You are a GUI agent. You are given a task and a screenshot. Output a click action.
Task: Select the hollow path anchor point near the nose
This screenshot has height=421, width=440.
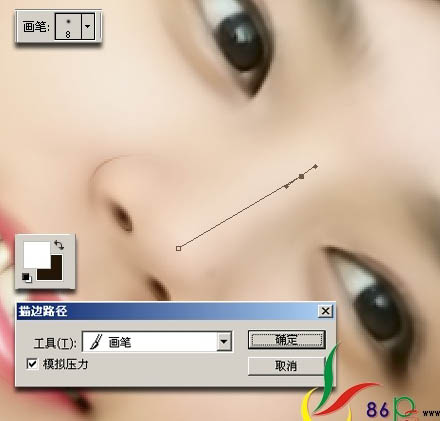(x=178, y=248)
